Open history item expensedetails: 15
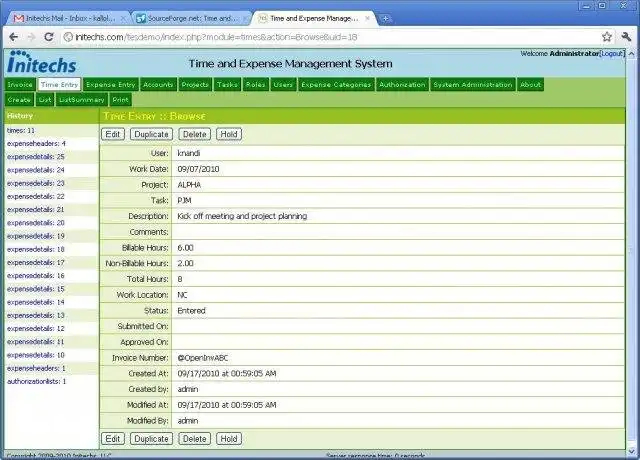640x460 pixels. tap(36, 289)
